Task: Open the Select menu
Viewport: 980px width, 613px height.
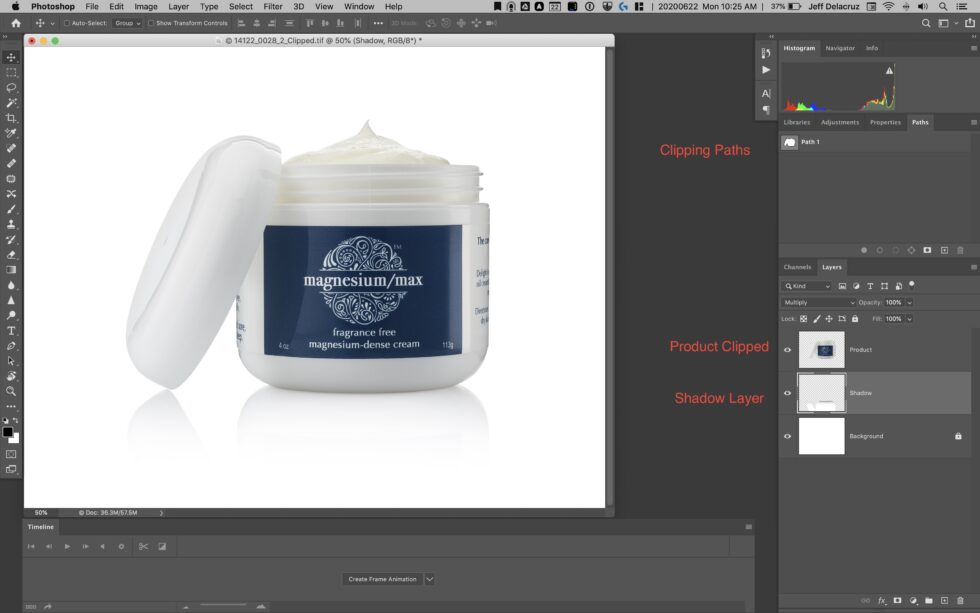Action: [x=241, y=6]
